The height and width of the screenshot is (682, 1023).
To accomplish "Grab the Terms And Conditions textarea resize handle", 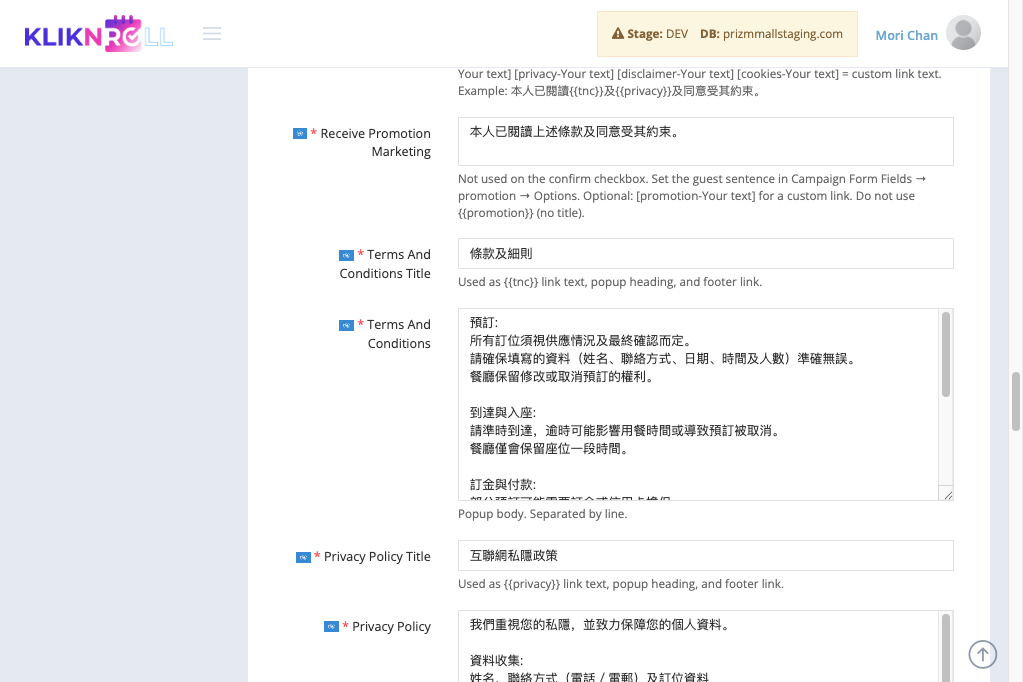I will 947,495.
